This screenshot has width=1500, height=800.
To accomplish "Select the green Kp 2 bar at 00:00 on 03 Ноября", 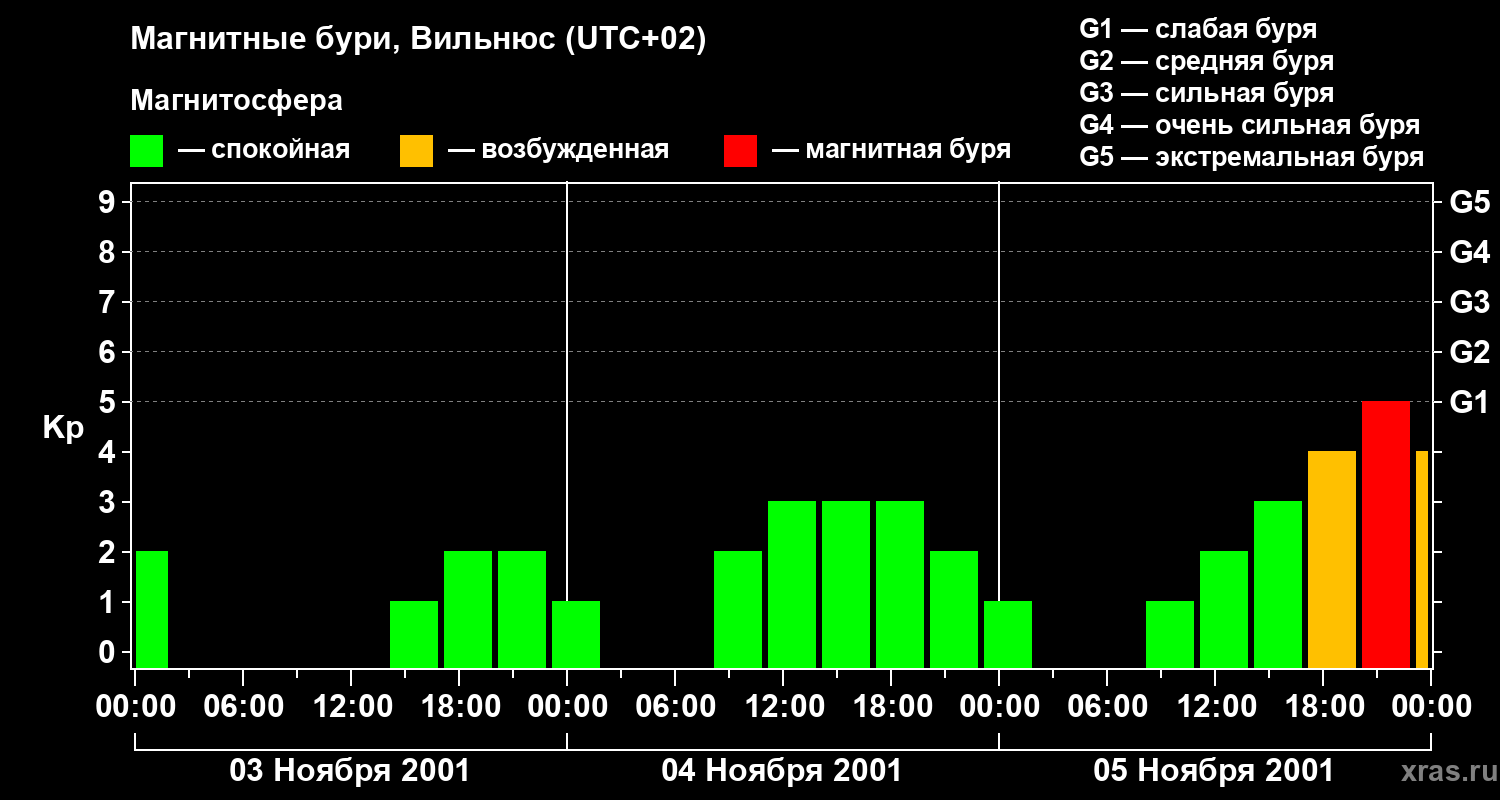I will coord(152,610).
